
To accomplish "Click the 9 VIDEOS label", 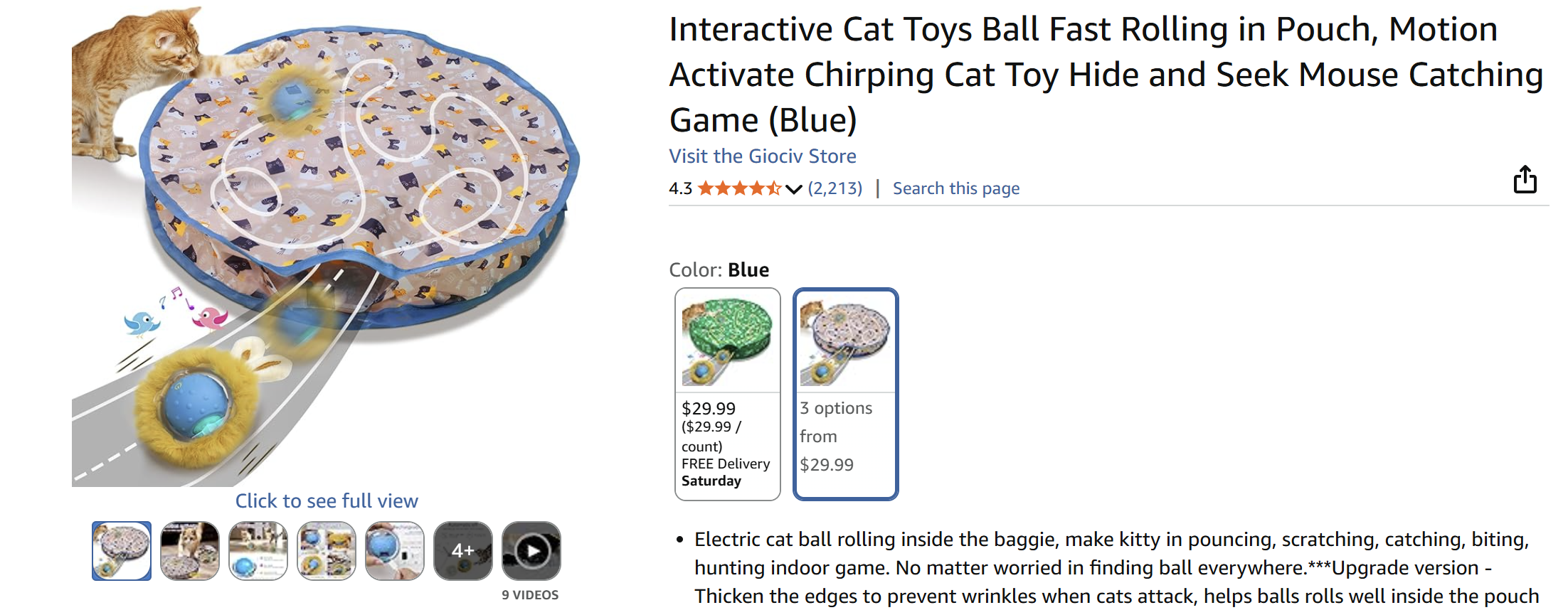I will [x=530, y=595].
